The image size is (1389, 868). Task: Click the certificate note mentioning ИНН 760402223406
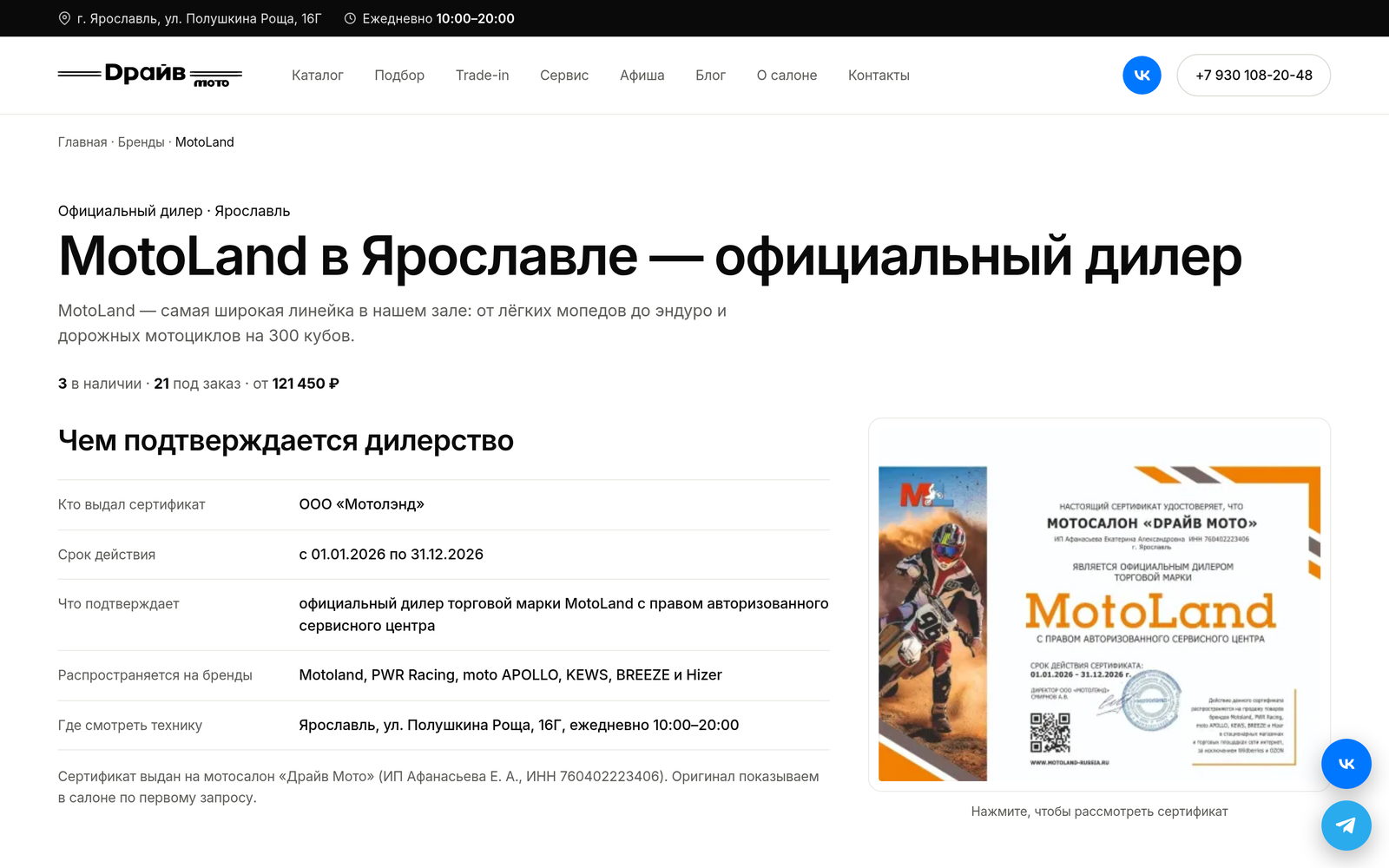coord(438,787)
